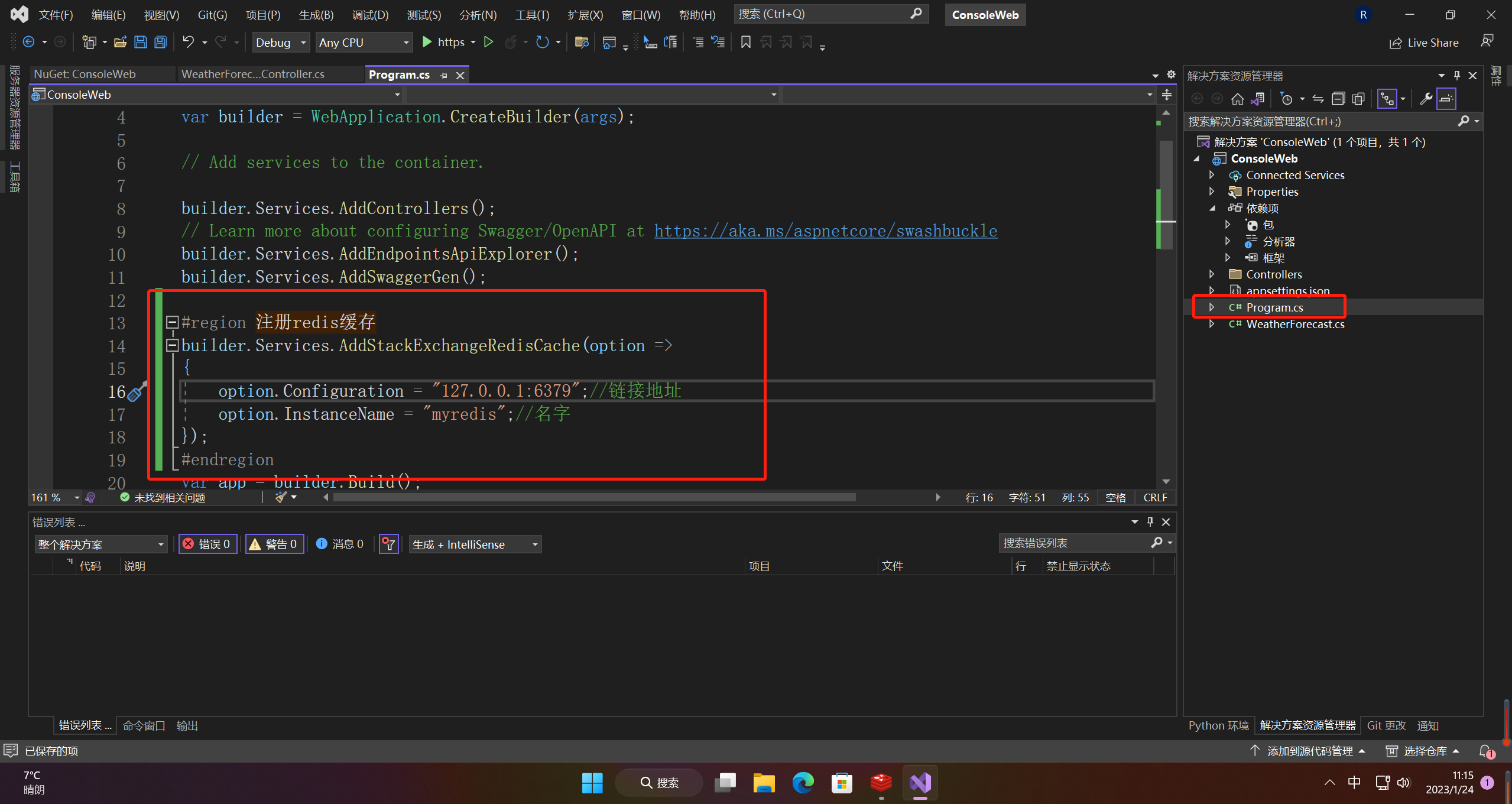Click the Save All toolbar icon
The height and width of the screenshot is (804, 1512).
coord(160,42)
